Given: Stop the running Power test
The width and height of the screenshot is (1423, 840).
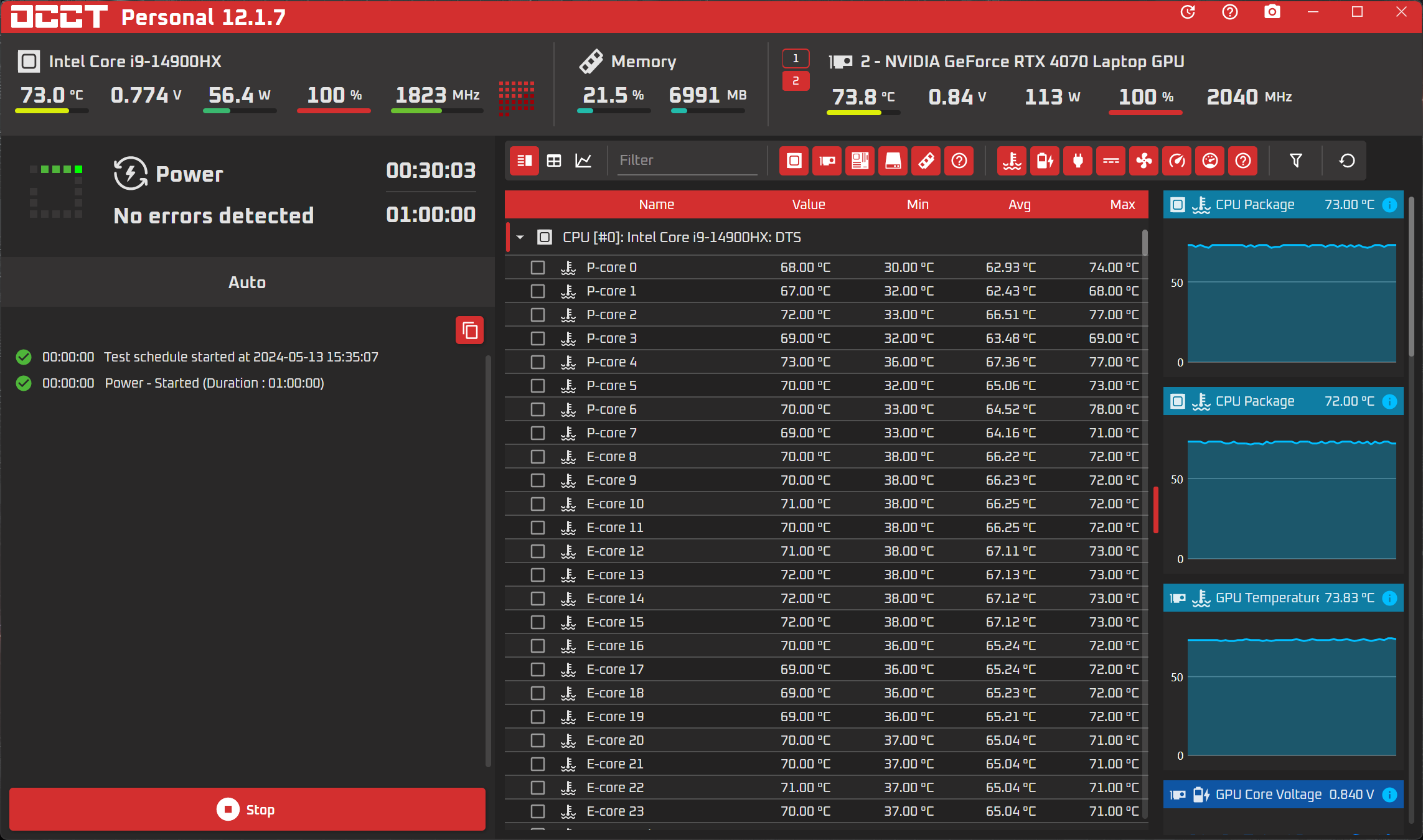Looking at the screenshot, I should [247, 810].
